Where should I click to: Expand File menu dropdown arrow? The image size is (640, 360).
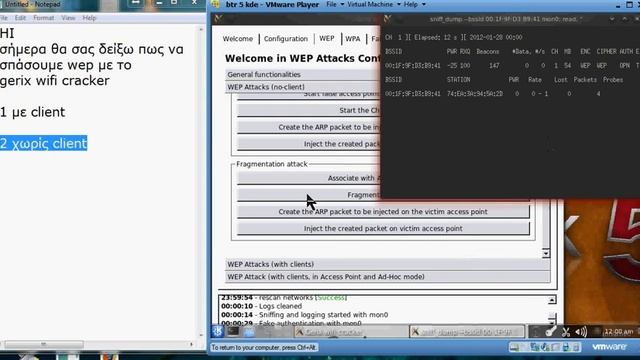pos(342,4)
